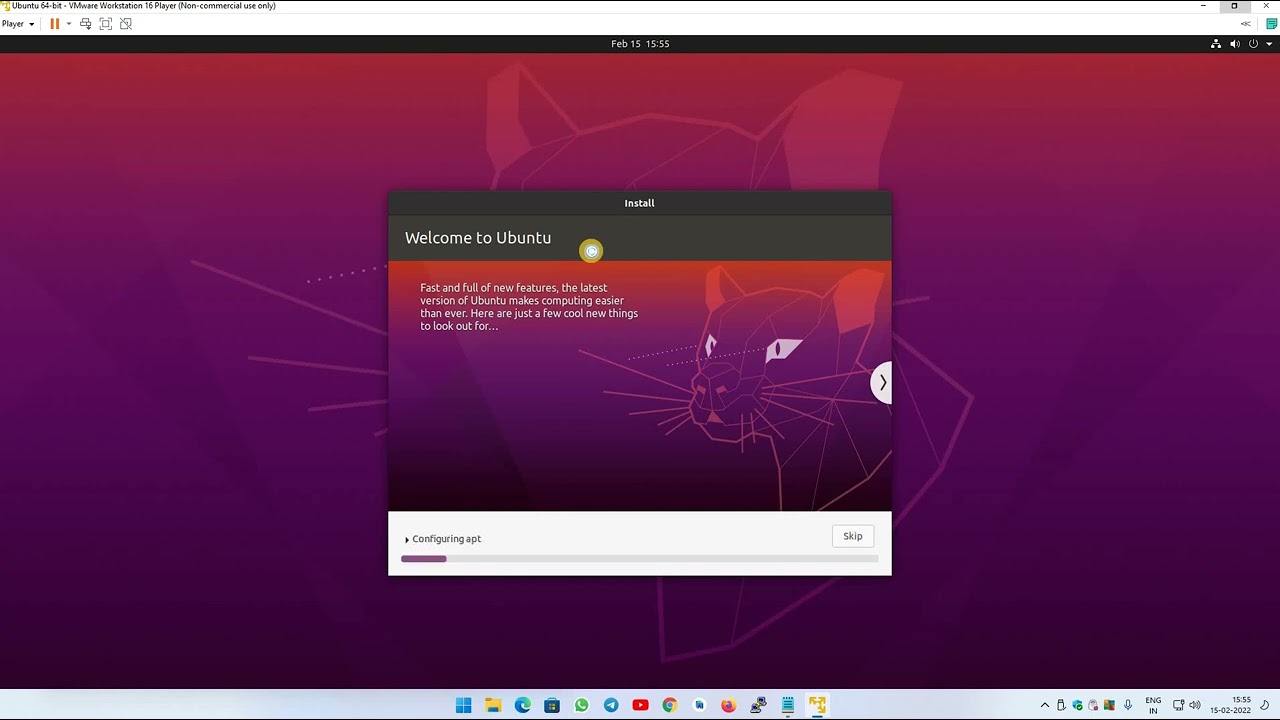
Task: Switch ENG IN input language
Action: pyautogui.click(x=1153, y=705)
